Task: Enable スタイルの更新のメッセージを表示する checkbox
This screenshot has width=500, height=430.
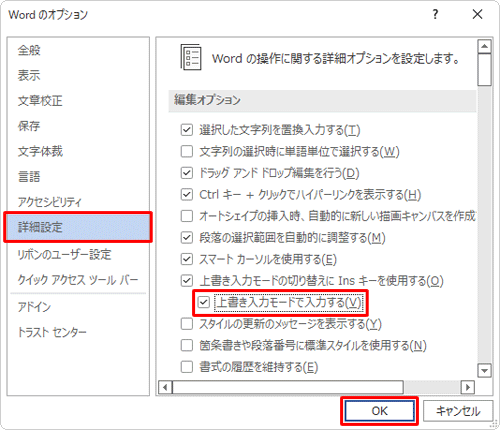Action: point(187,324)
